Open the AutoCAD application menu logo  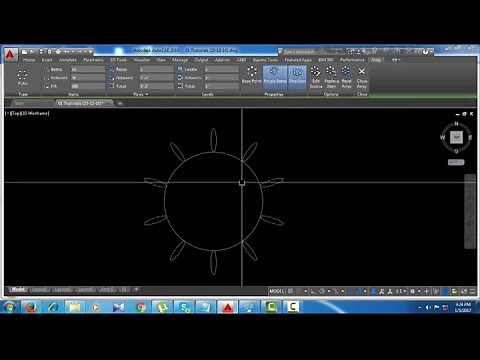10,54
